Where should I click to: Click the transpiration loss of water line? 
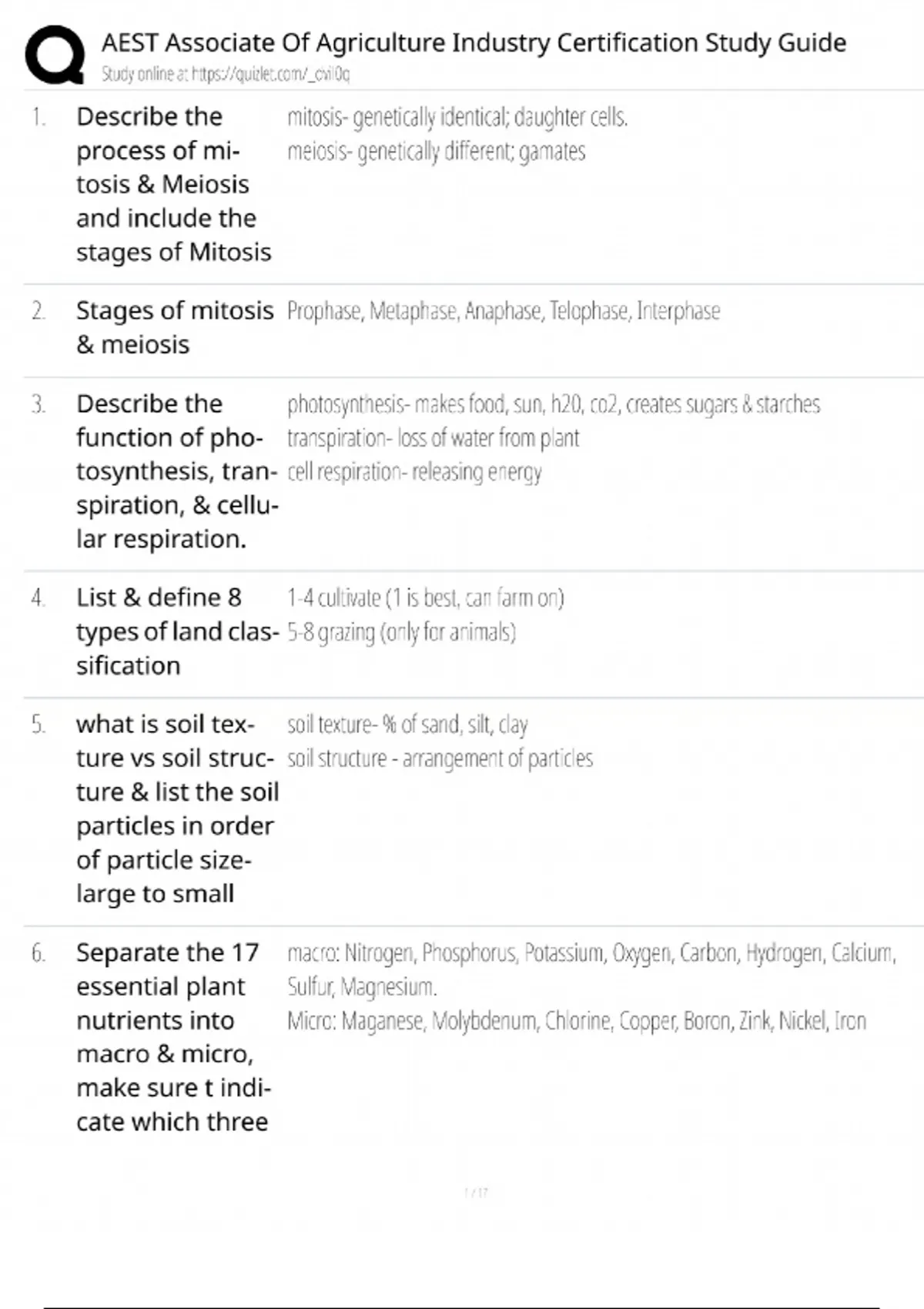433,438
